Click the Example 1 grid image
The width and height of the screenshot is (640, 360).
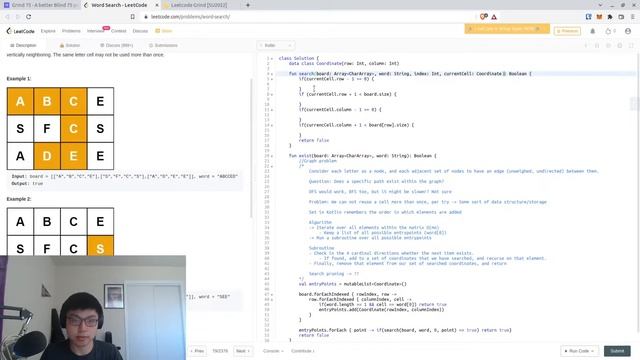(x=60, y=129)
